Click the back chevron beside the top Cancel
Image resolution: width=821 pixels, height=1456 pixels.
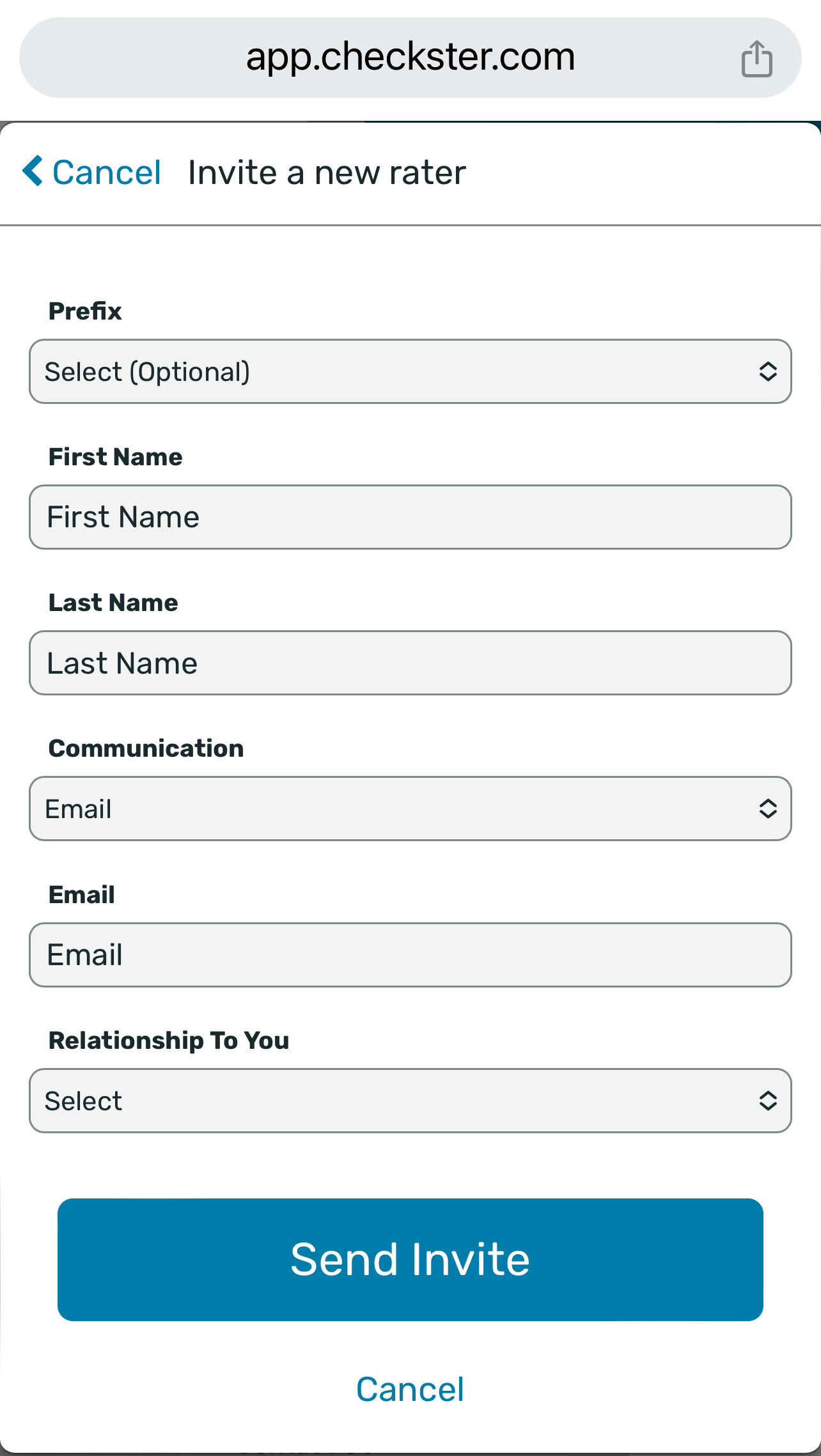click(x=33, y=171)
